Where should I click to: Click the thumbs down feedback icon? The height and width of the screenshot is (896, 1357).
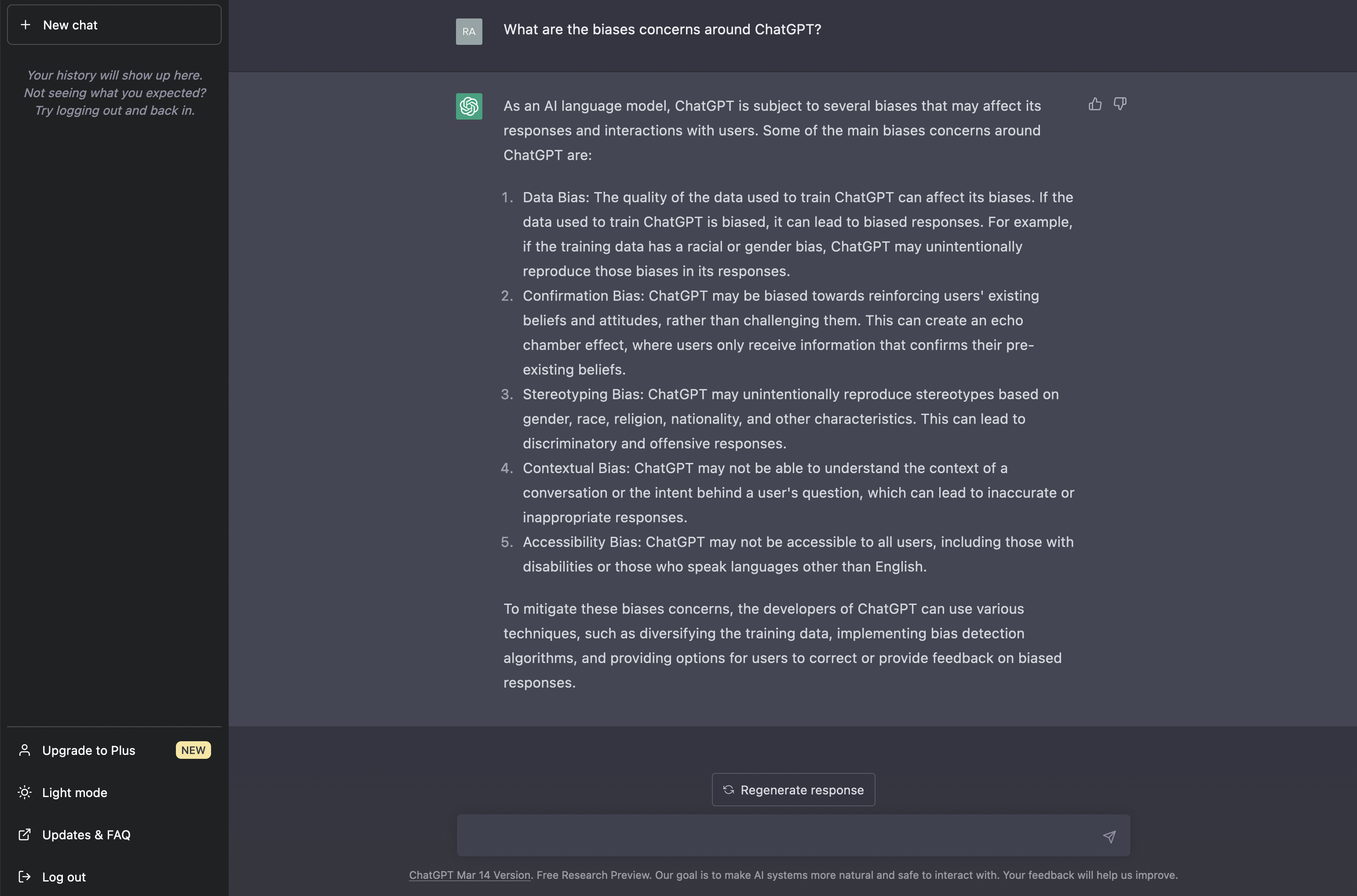(x=1120, y=104)
